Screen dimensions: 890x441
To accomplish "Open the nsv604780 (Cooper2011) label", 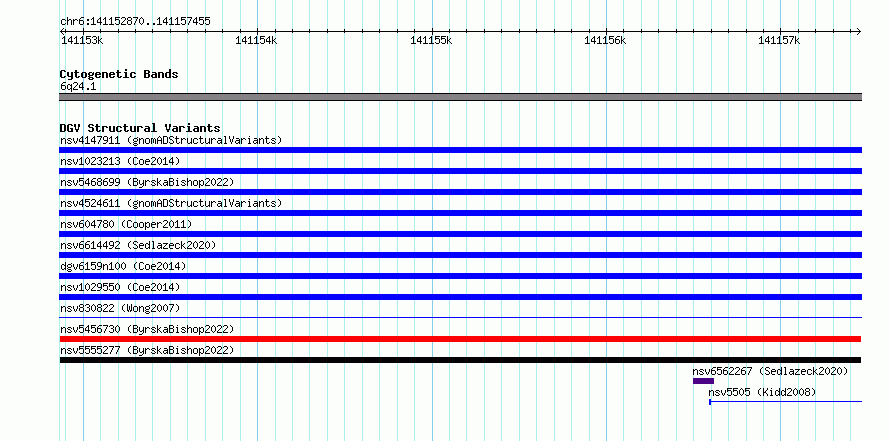I will [x=126, y=224].
